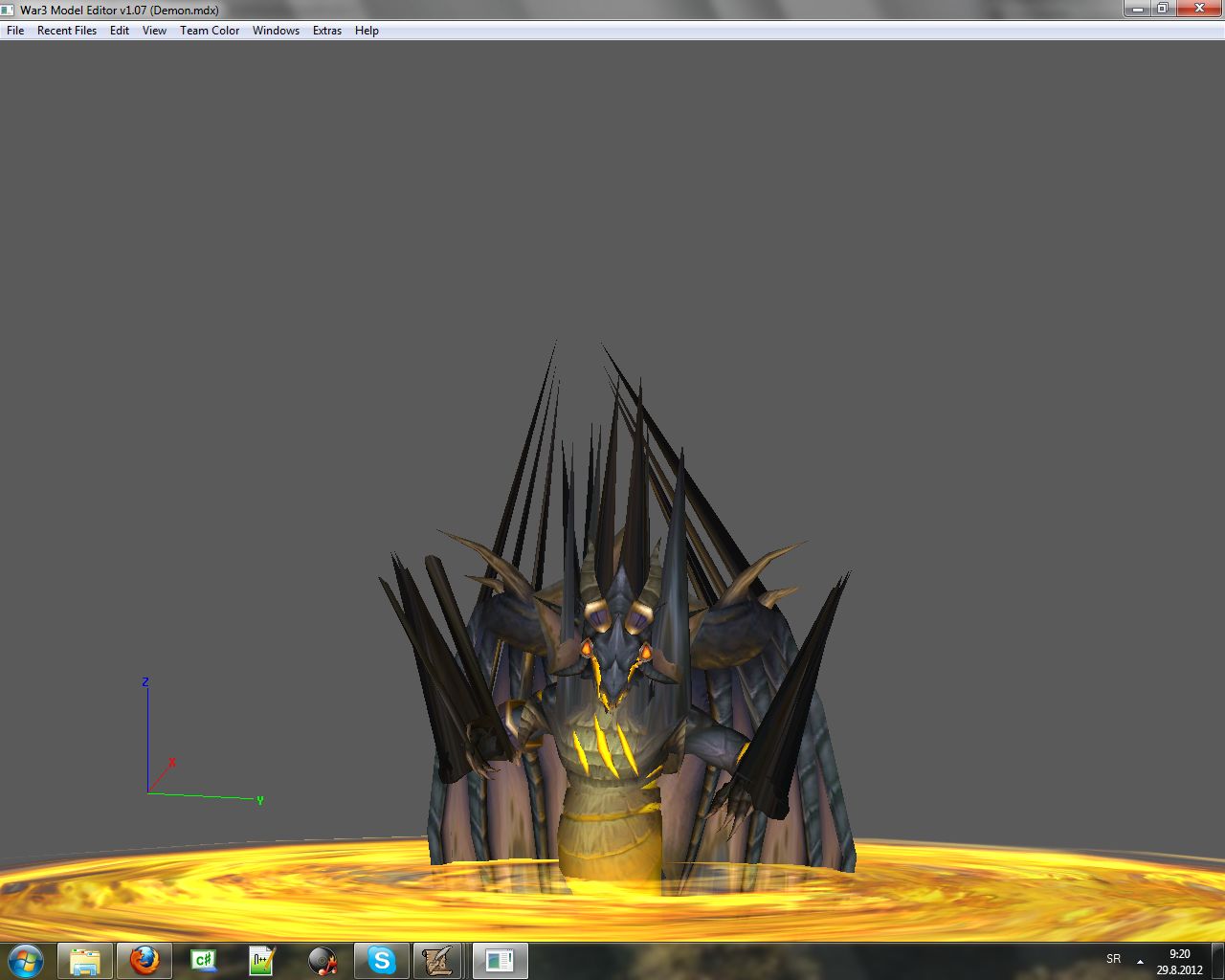Open the Recent Files menu
Viewport: 1225px width, 980px height.
tap(67, 31)
